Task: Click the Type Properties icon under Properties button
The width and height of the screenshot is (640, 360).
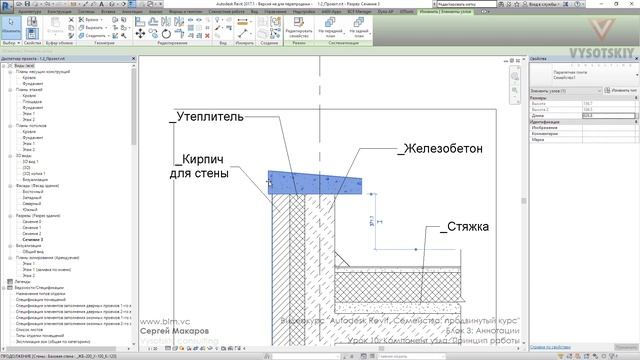Action: [x=32, y=33]
